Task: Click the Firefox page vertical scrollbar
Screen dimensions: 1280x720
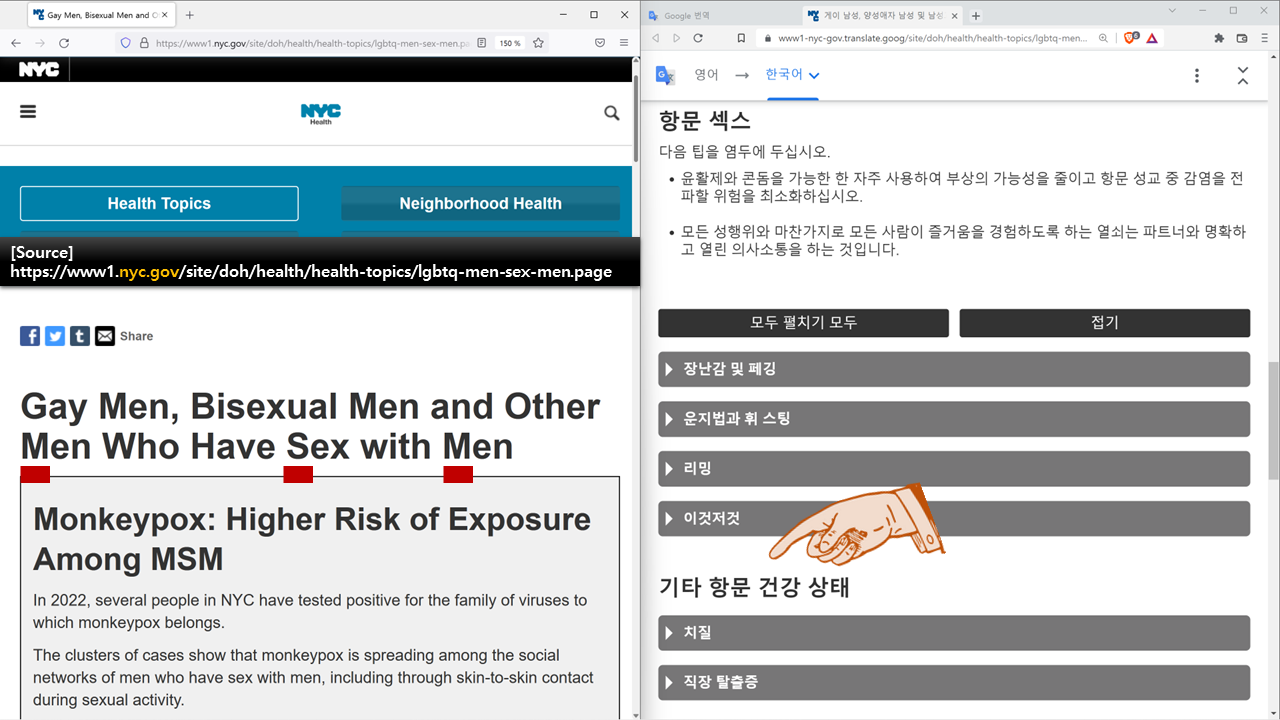Action: [635, 120]
